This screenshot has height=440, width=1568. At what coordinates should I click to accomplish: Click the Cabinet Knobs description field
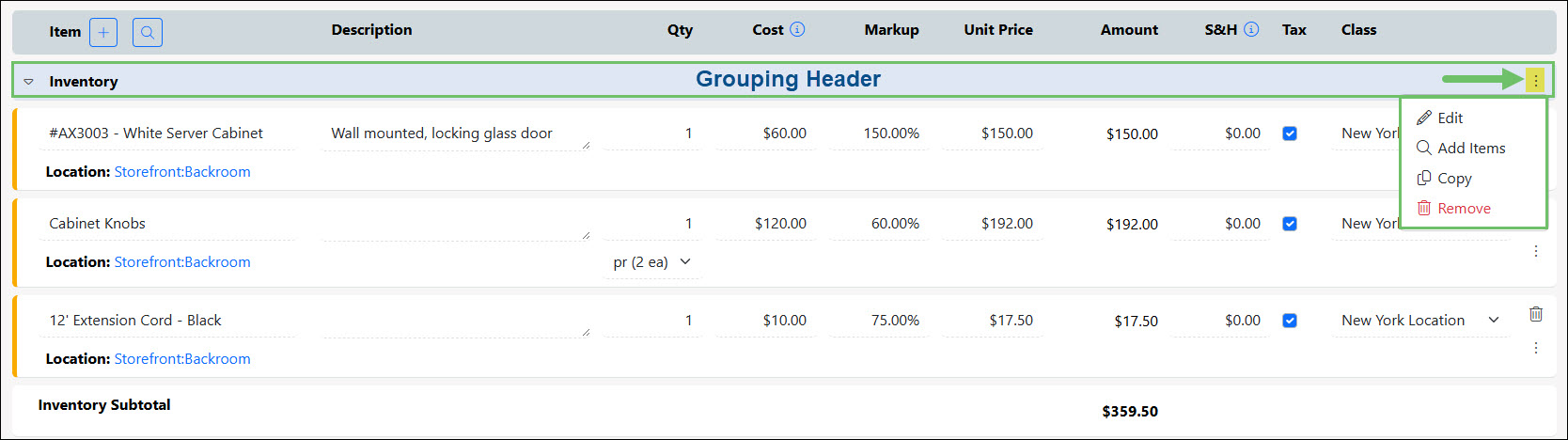click(x=457, y=224)
